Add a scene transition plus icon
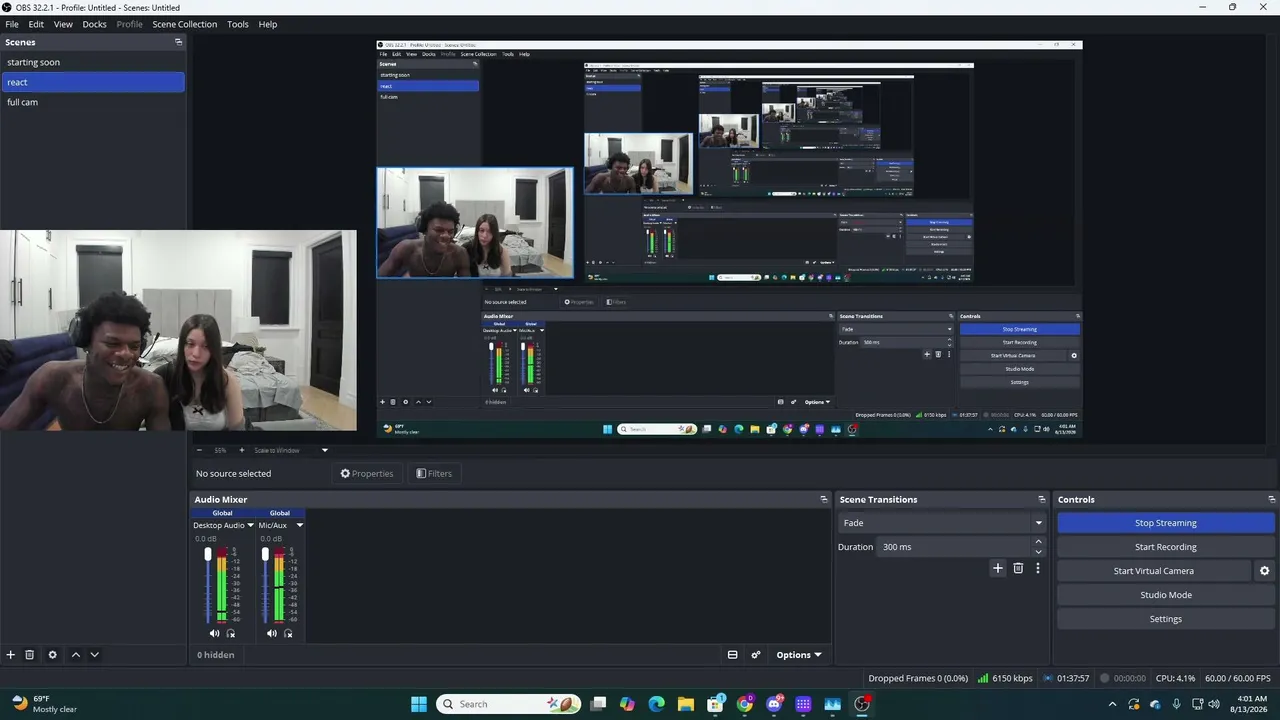Image resolution: width=1280 pixels, height=720 pixels. point(997,568)
